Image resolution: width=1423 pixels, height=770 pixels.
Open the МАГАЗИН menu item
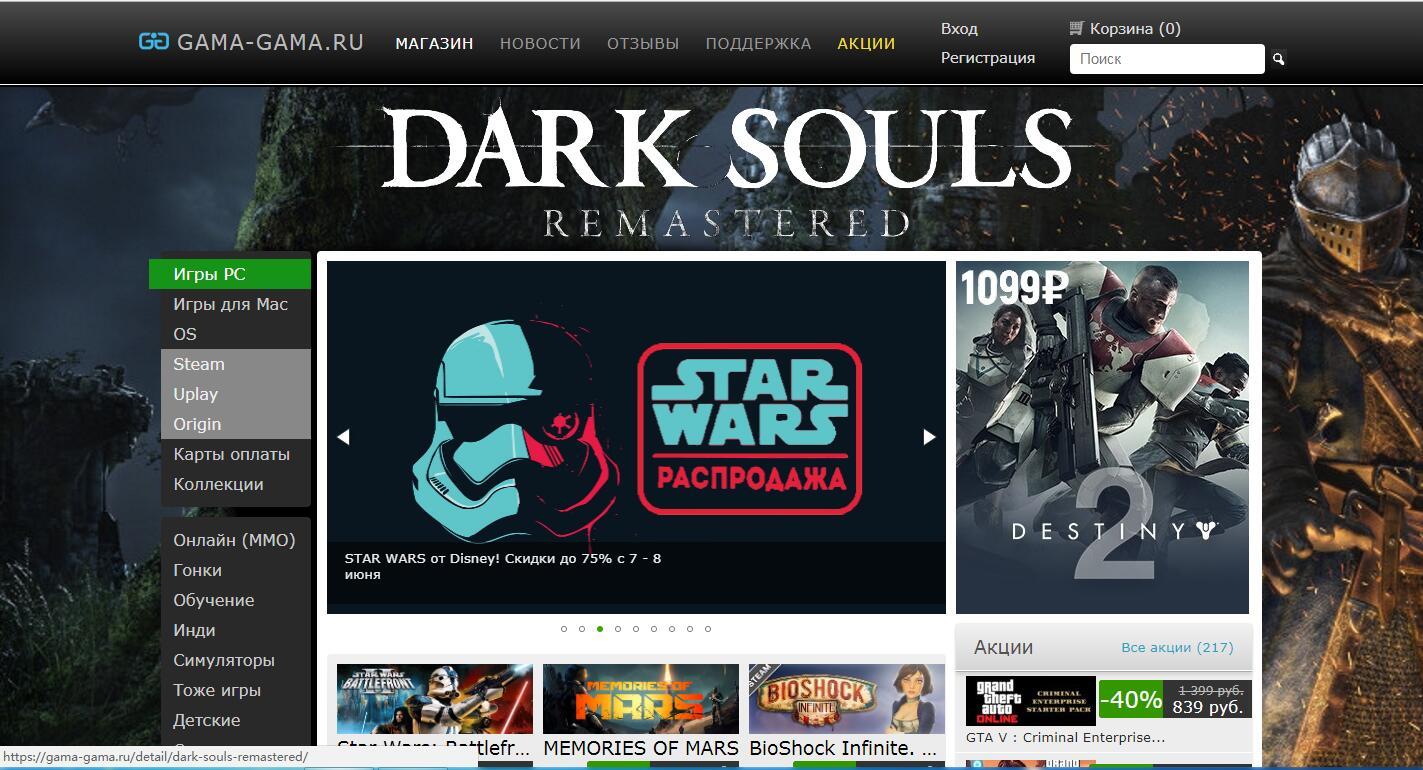[434, 43]
